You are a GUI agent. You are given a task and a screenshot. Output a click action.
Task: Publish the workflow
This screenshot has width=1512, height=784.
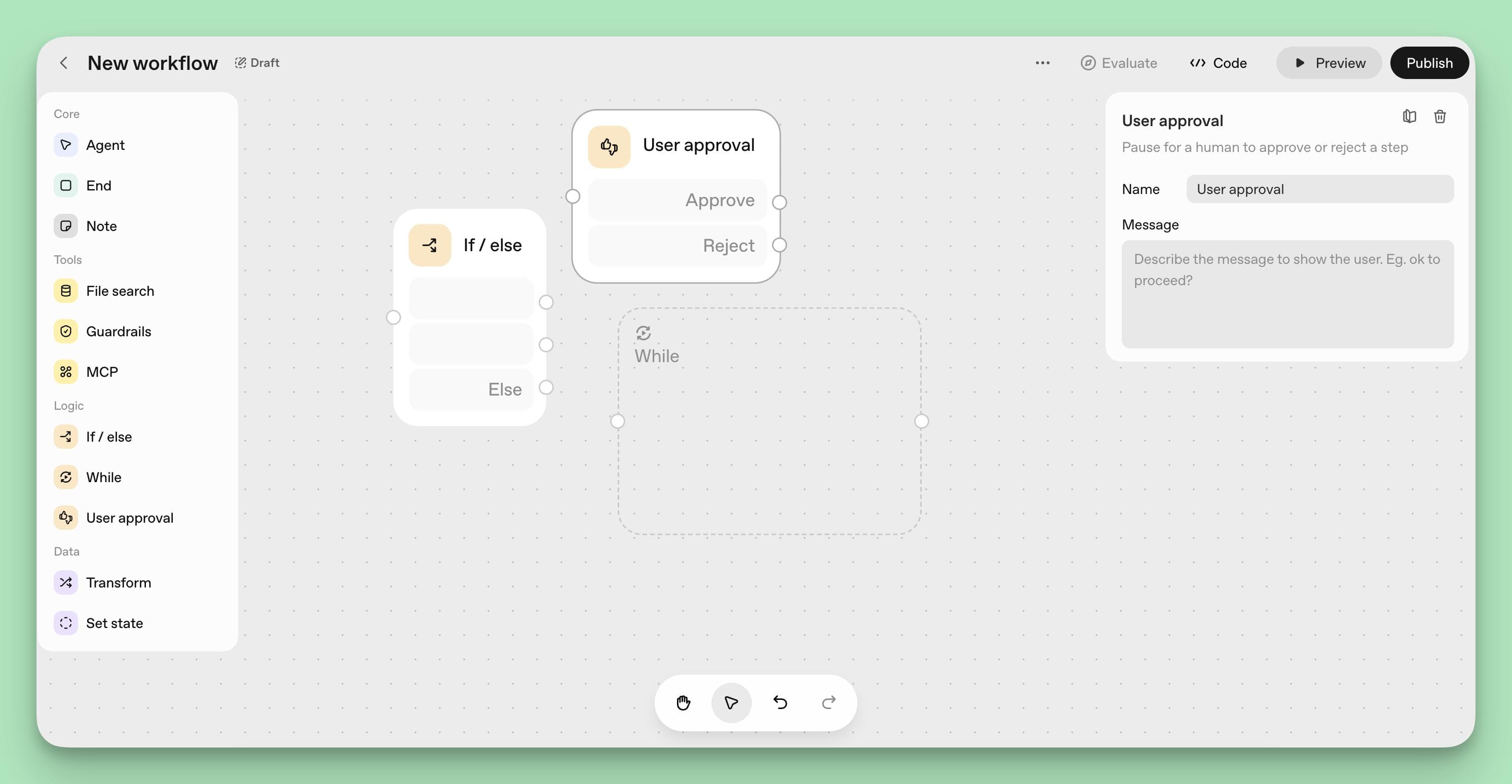pos(1429,63)
